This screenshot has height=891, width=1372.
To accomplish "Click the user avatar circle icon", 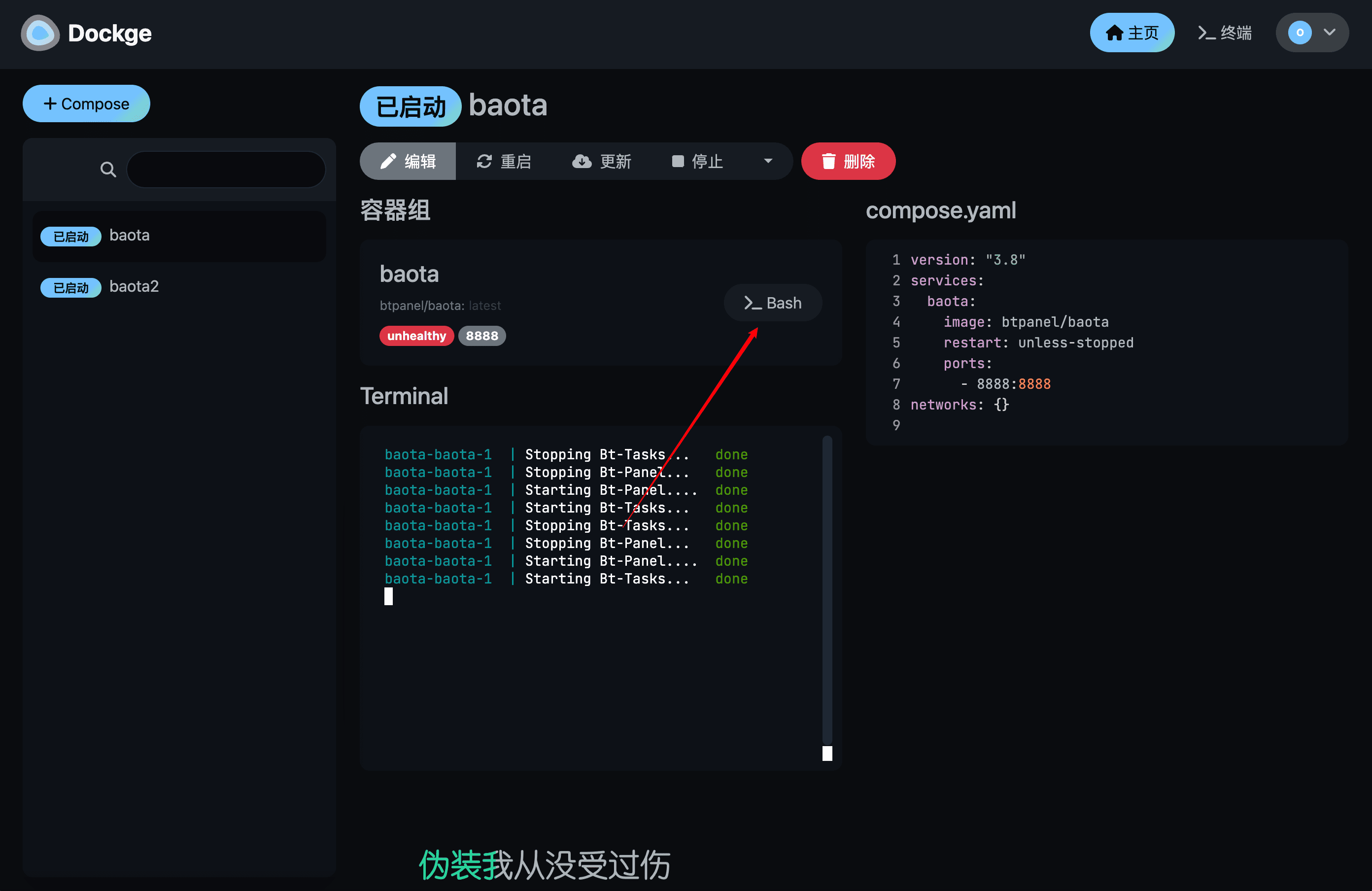I will coord(1300,33).
